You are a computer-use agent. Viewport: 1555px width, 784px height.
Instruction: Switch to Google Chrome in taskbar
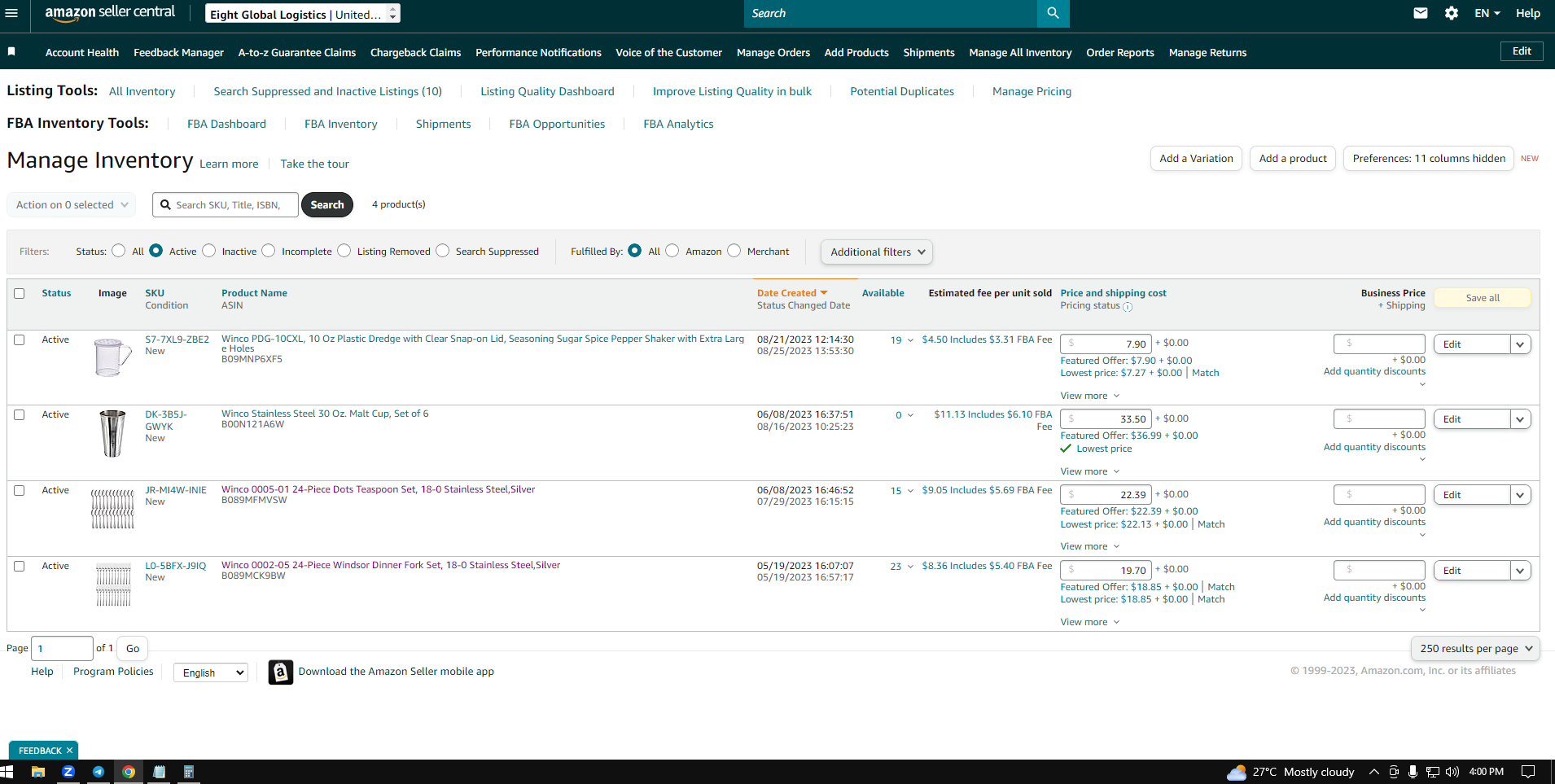(x=129, y=772)
